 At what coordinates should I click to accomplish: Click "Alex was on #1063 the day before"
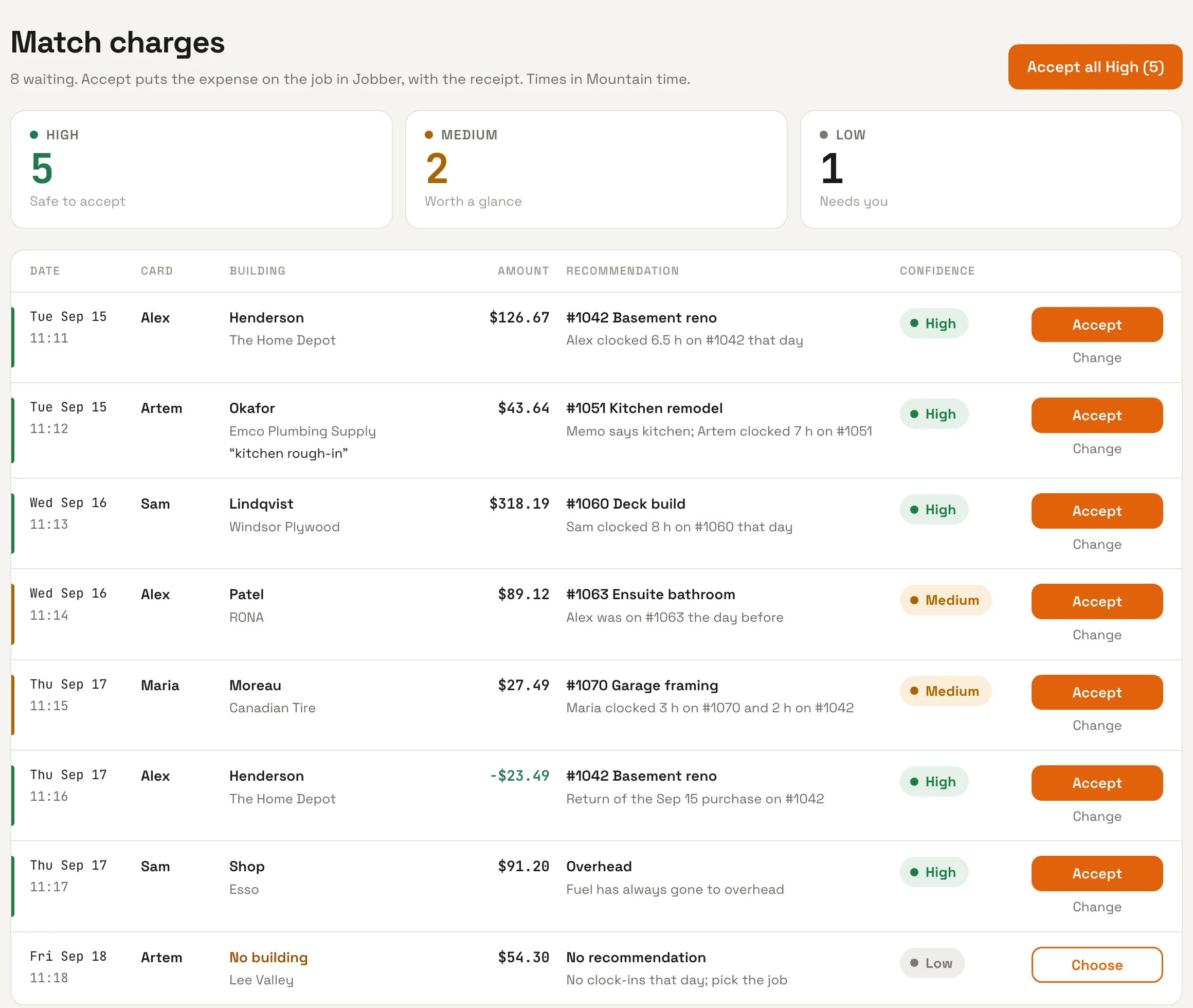[x=674, y=617]
